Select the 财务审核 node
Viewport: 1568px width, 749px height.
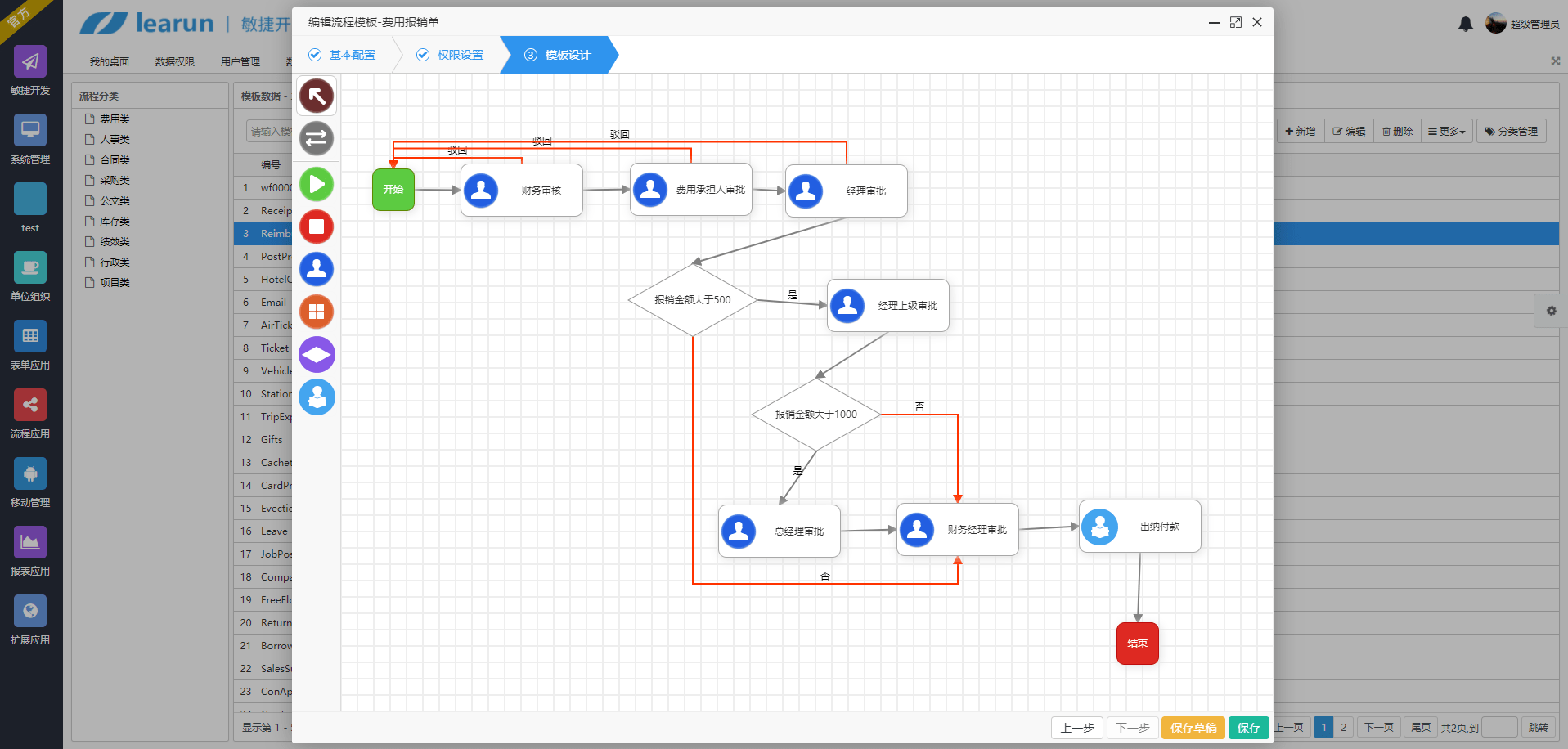tap(522, 190)
